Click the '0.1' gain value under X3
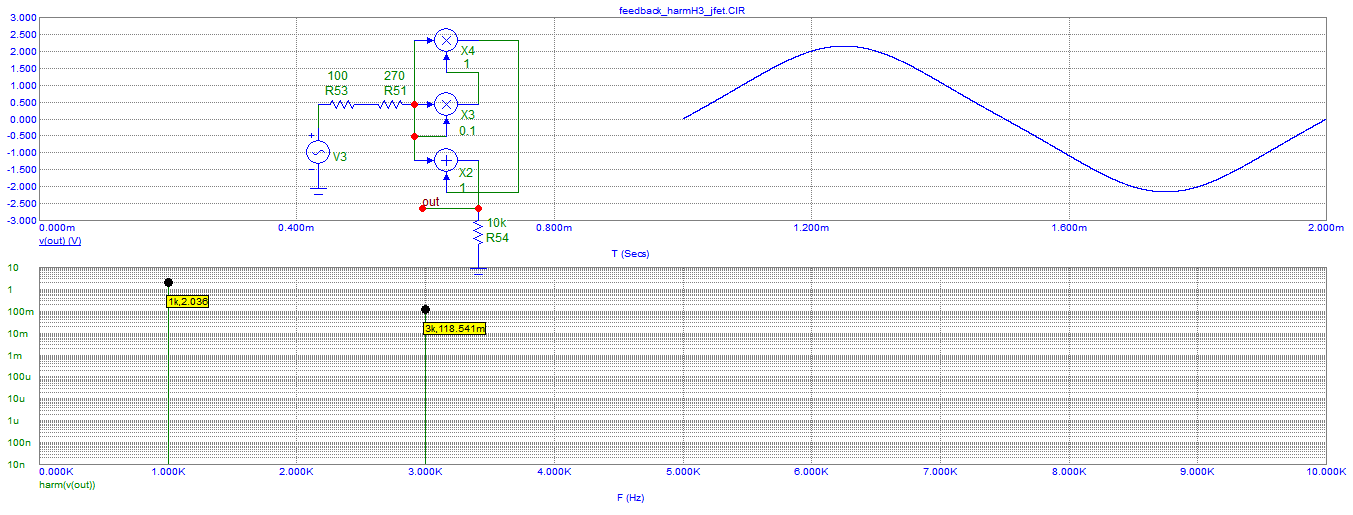 click(468, 131)
